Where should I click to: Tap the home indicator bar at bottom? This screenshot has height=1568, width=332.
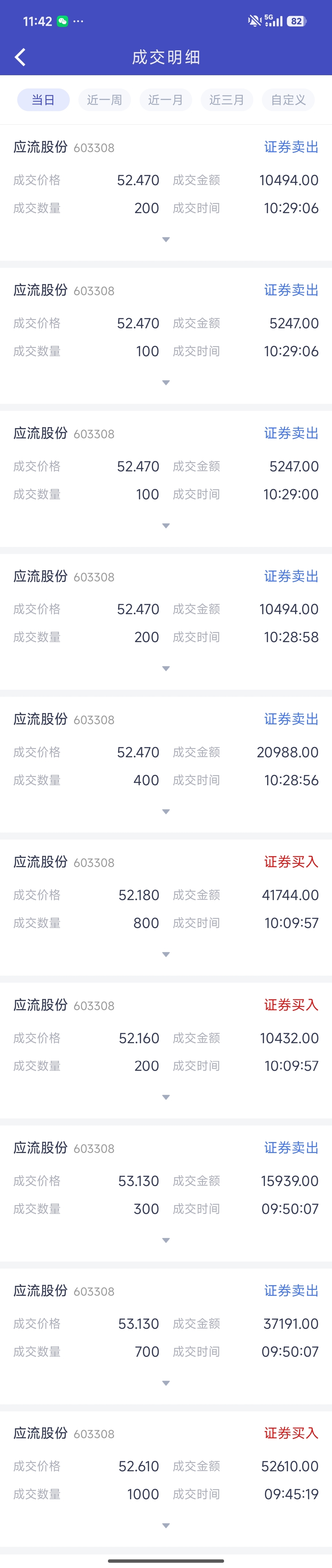click(166, 1561)
